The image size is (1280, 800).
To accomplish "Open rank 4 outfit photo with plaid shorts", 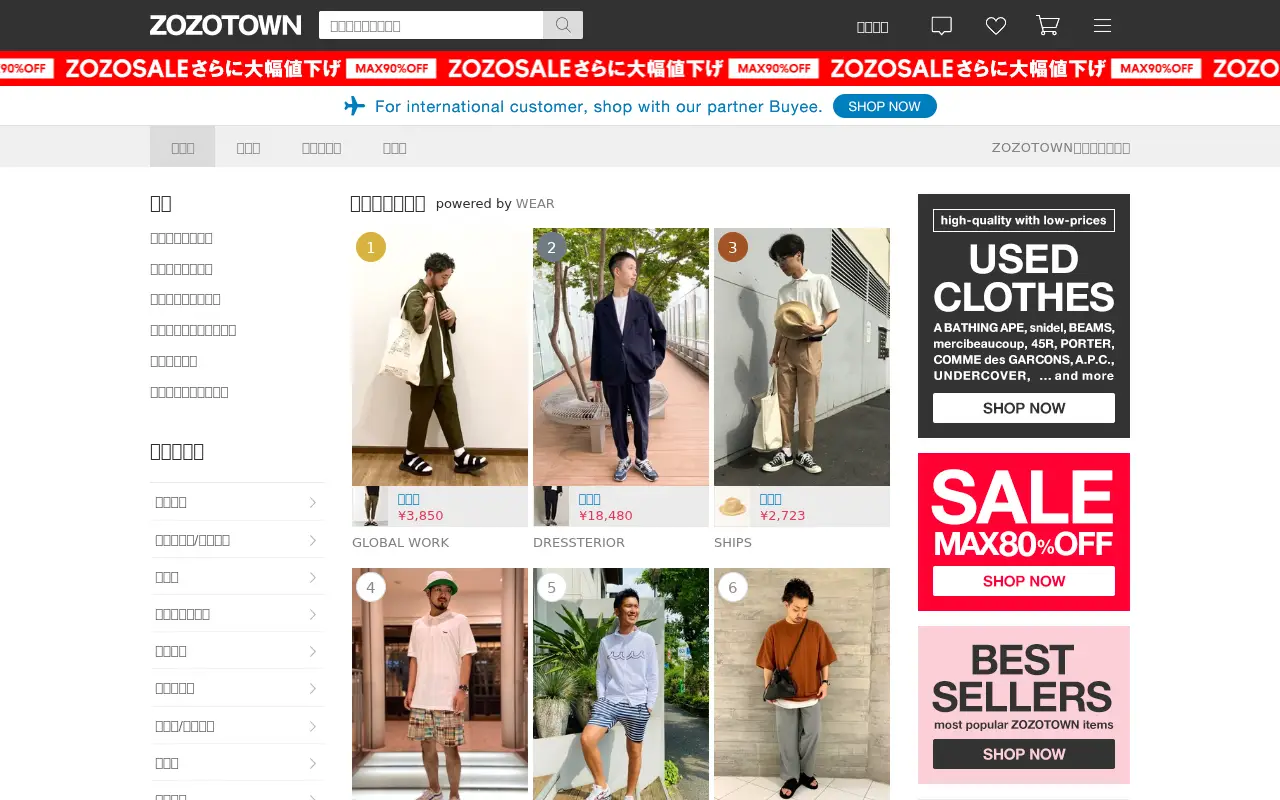I will click(x=440, y=684).
